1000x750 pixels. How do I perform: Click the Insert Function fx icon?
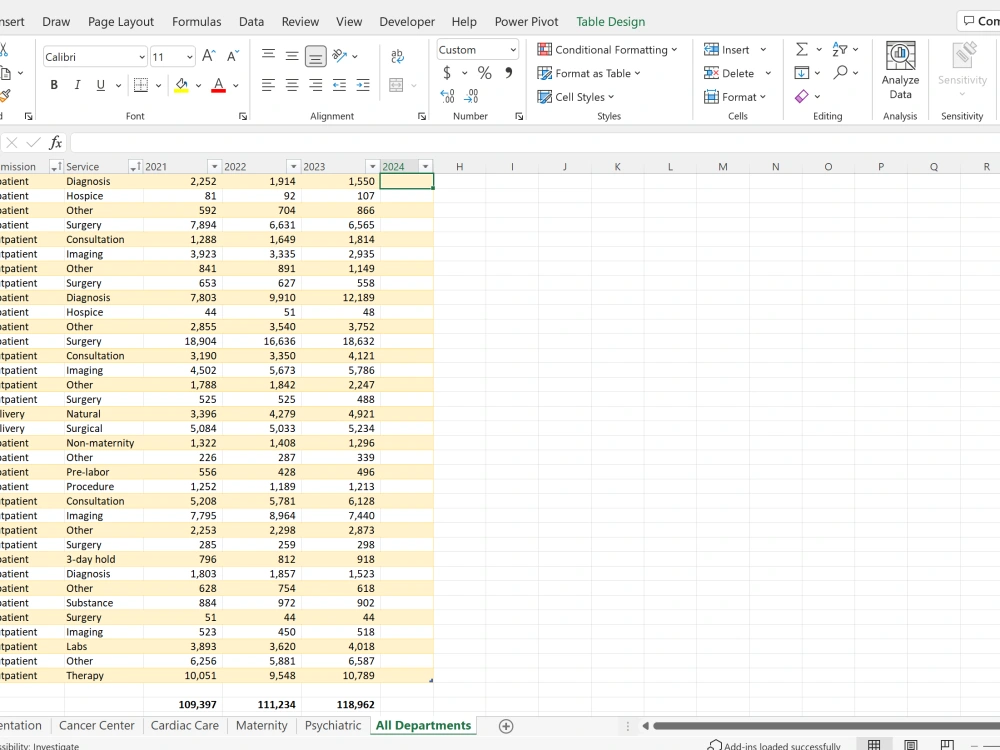pos(56,142)
